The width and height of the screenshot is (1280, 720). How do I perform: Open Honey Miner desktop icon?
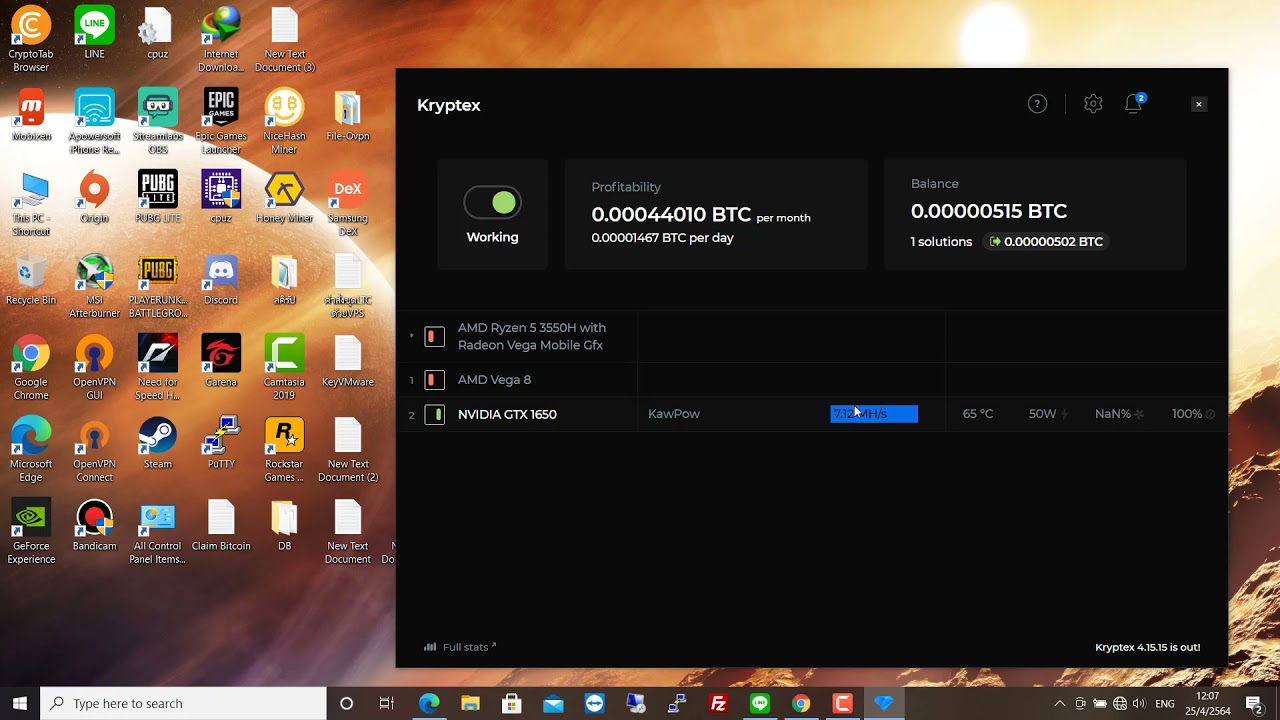point(284,198)
